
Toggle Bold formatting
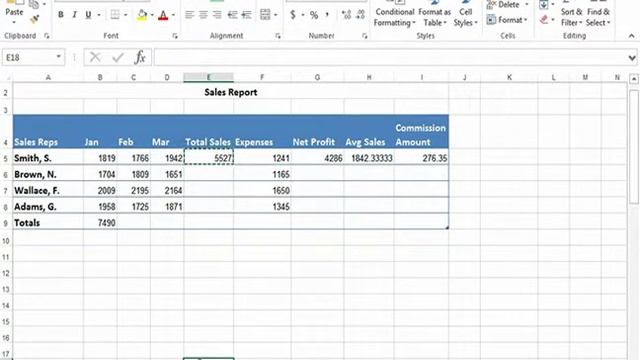click(x=61, y=15)
